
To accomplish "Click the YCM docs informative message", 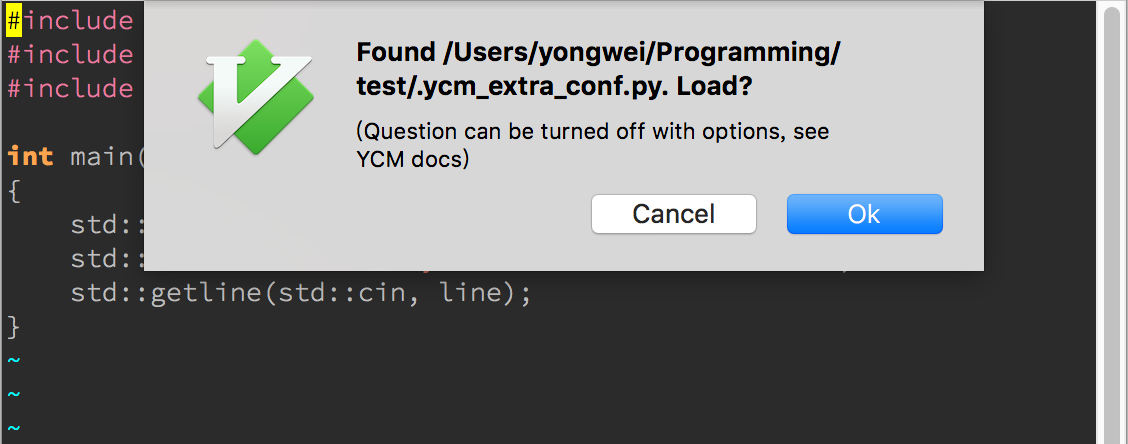I will 593,145.
